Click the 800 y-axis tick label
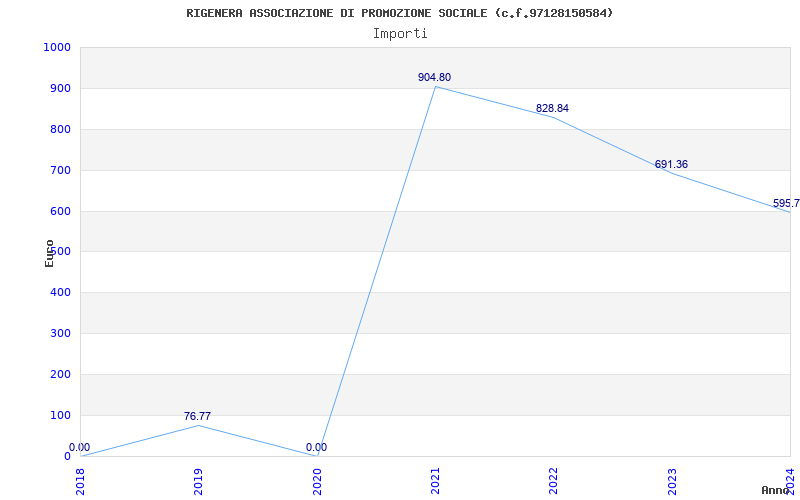The height and width of the screenshot is (500, 800). [61, 129]
